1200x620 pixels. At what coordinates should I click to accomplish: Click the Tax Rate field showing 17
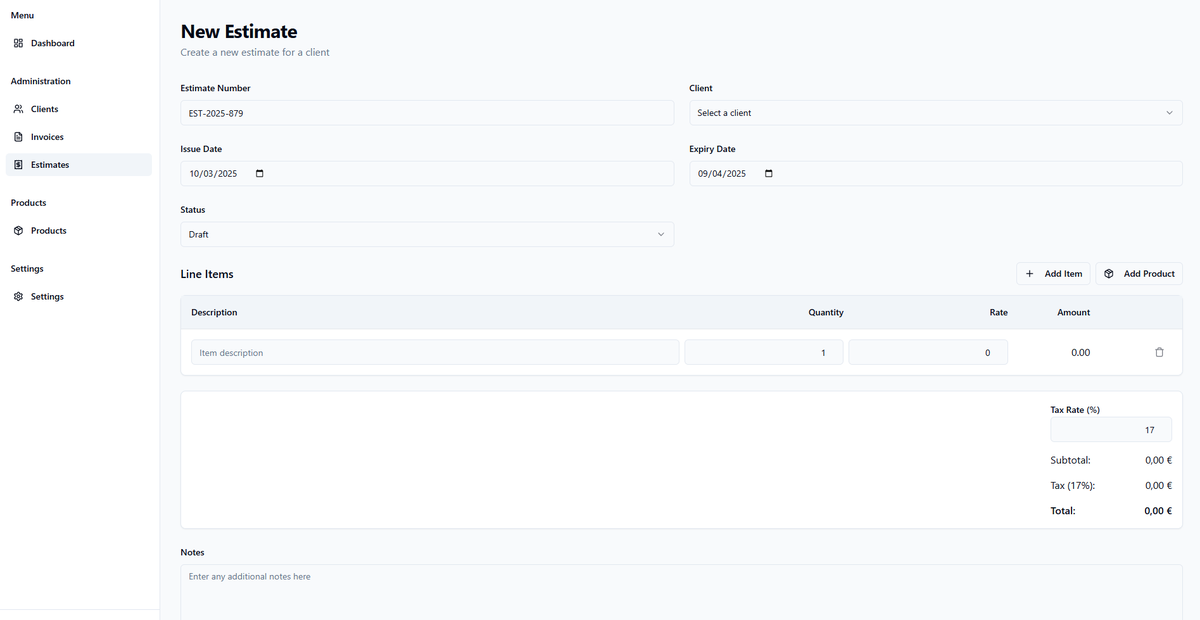[x=1111, y=430]
